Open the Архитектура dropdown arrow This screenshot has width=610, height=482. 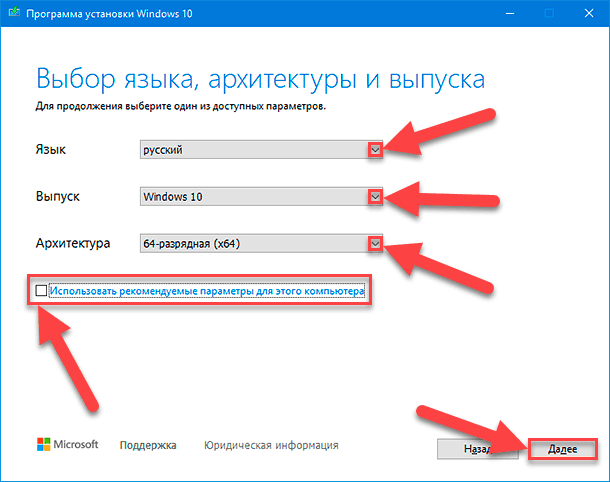point(375,244)
